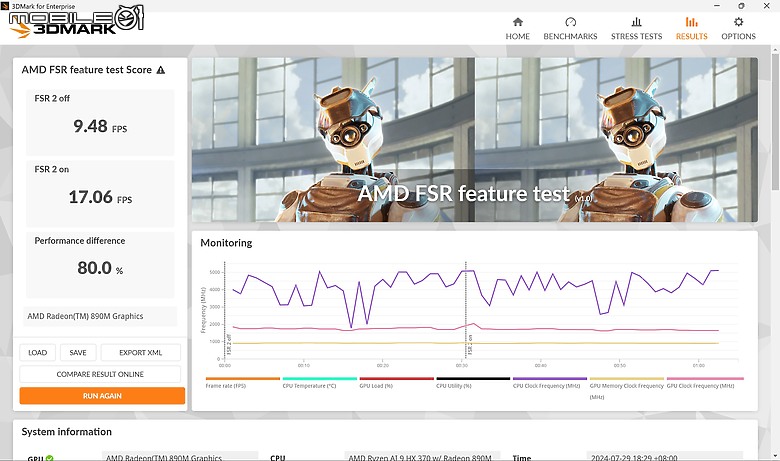Viewport: 780px width, 461px height.
Task: Open OPTIONS tab label
Action: click(x=738, y=36)
